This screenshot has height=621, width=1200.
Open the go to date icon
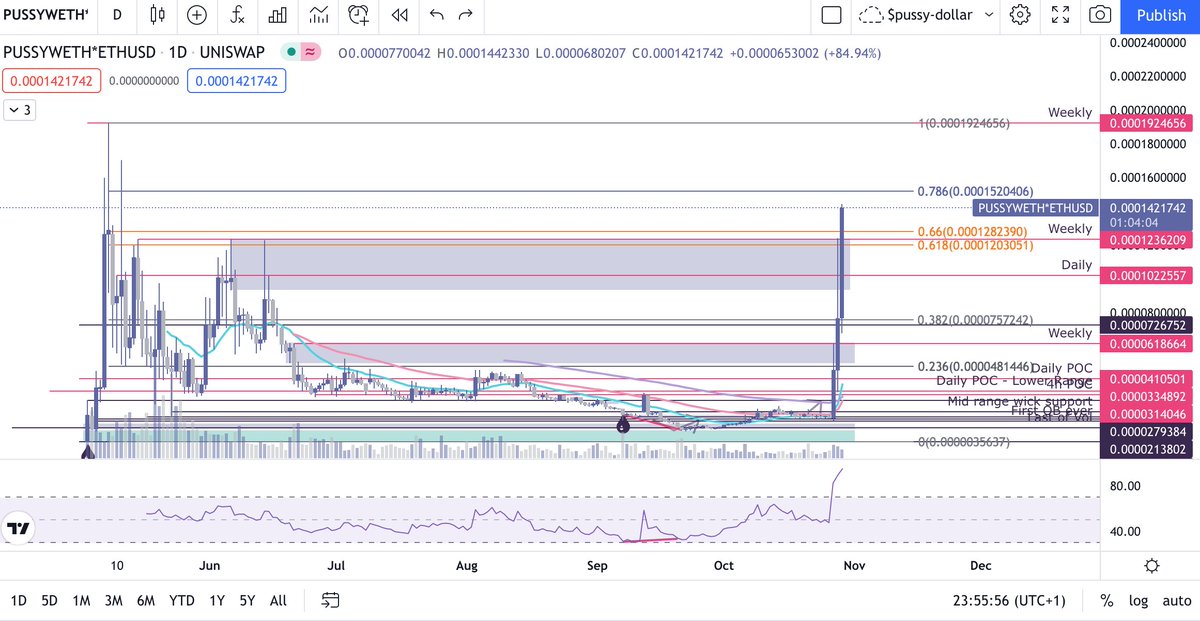click(331, 601)
